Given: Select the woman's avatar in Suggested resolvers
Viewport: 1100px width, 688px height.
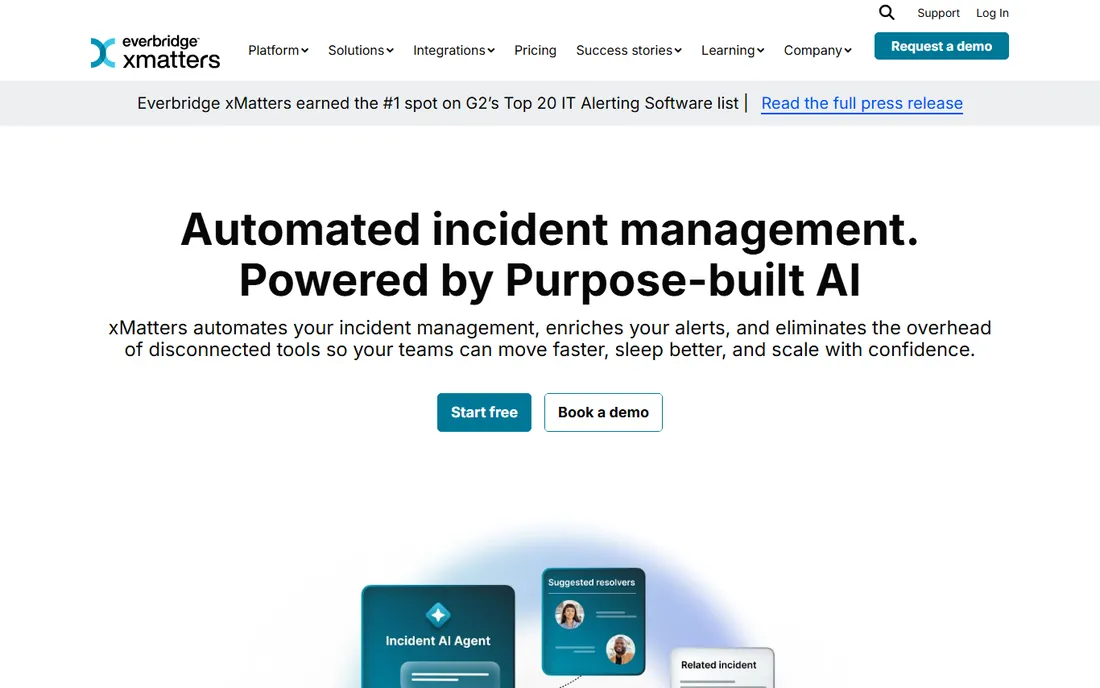Looking at the screenshot, I should point(570,614).
